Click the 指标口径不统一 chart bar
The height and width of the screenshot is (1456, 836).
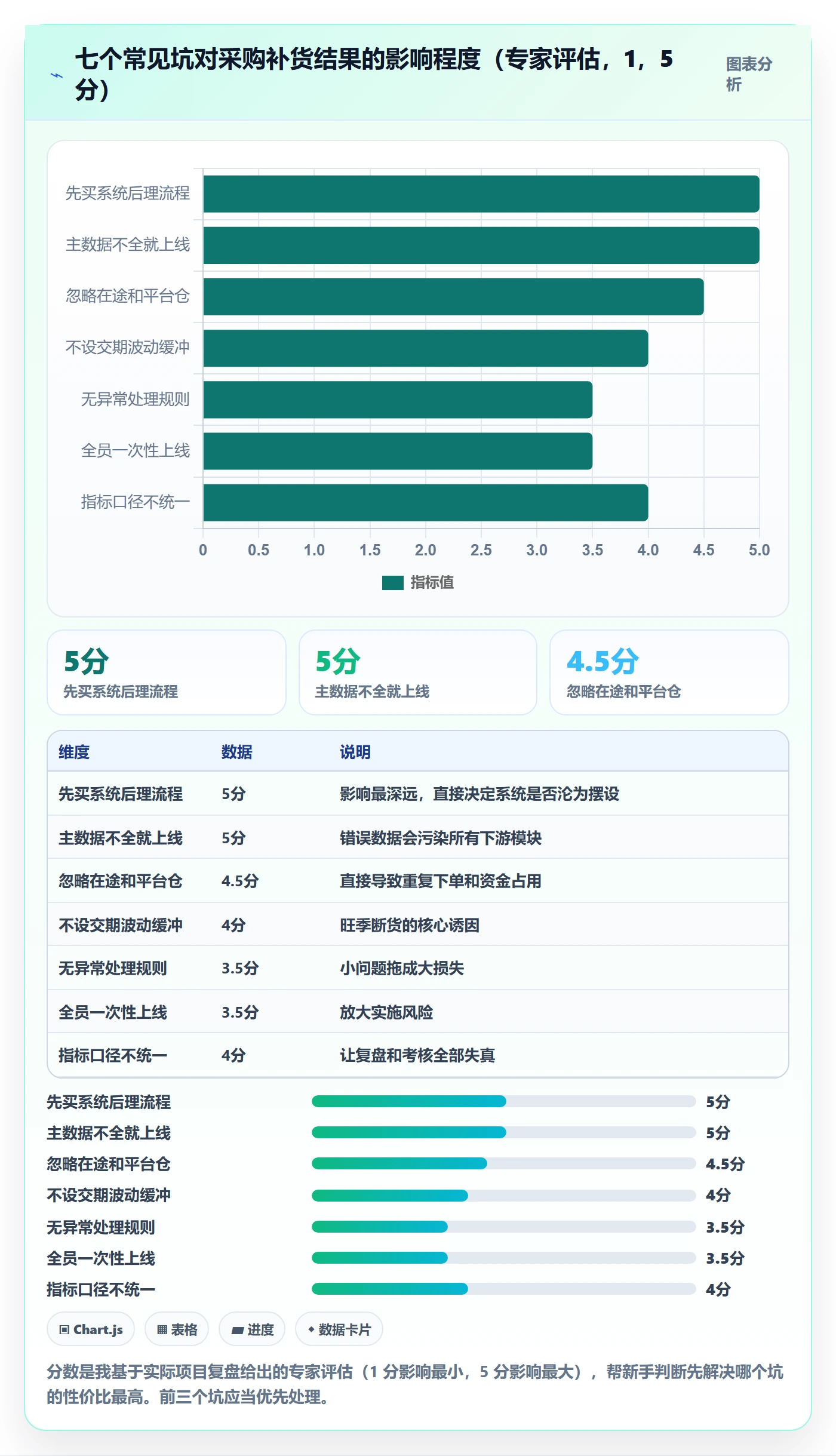[x=426, y=502]
